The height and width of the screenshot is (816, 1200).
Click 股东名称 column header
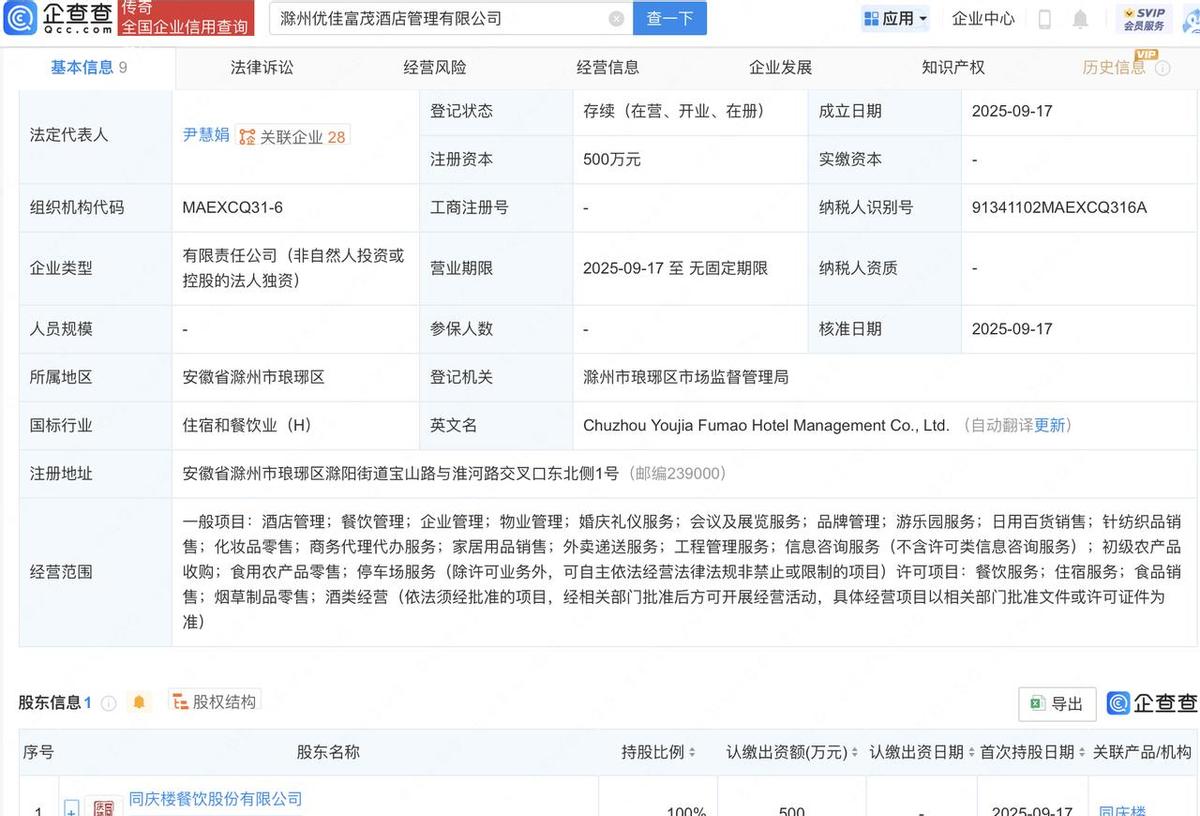click(328, 752)
